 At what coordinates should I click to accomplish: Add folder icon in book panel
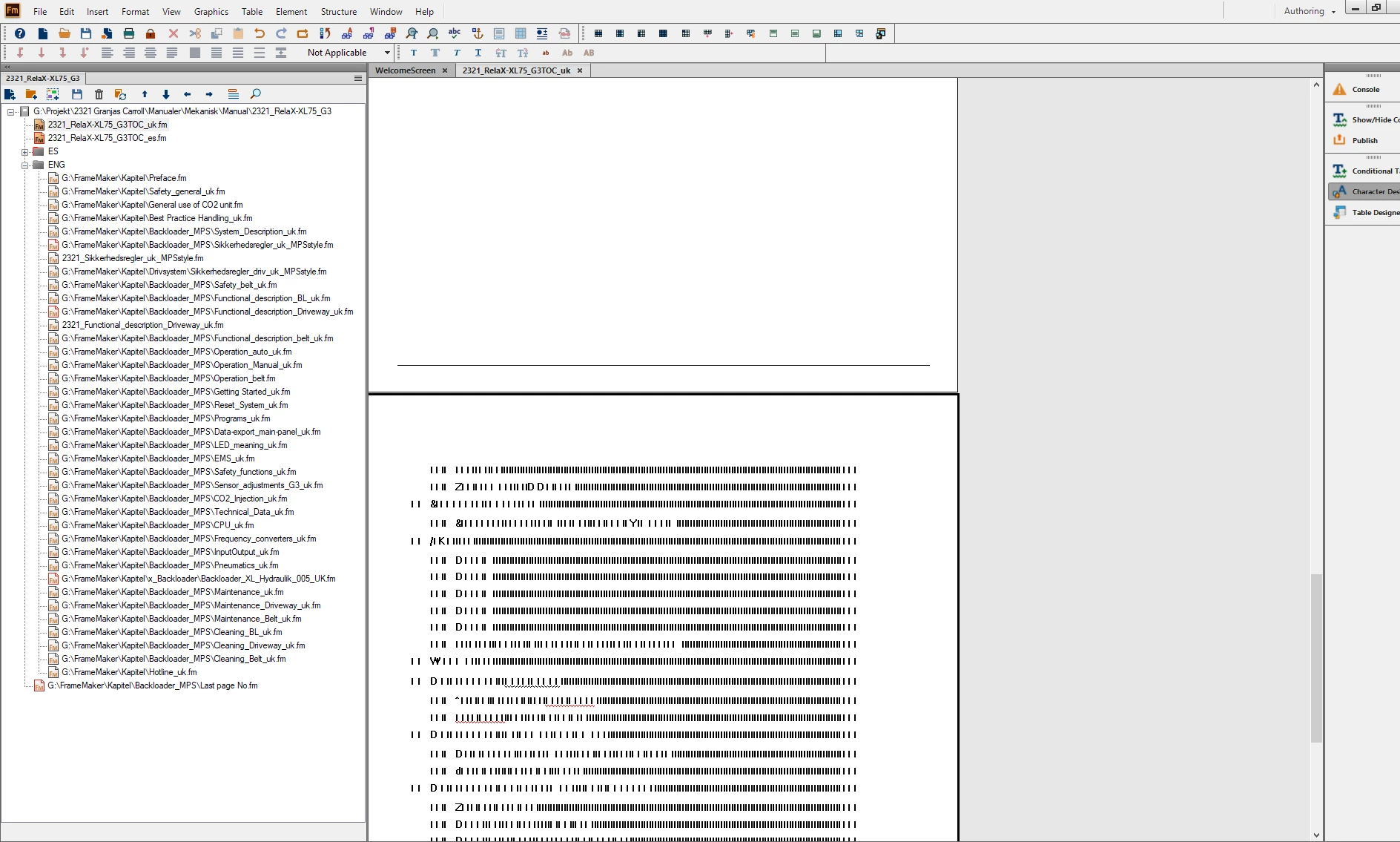pyautogui.click(x=31, y=94)
